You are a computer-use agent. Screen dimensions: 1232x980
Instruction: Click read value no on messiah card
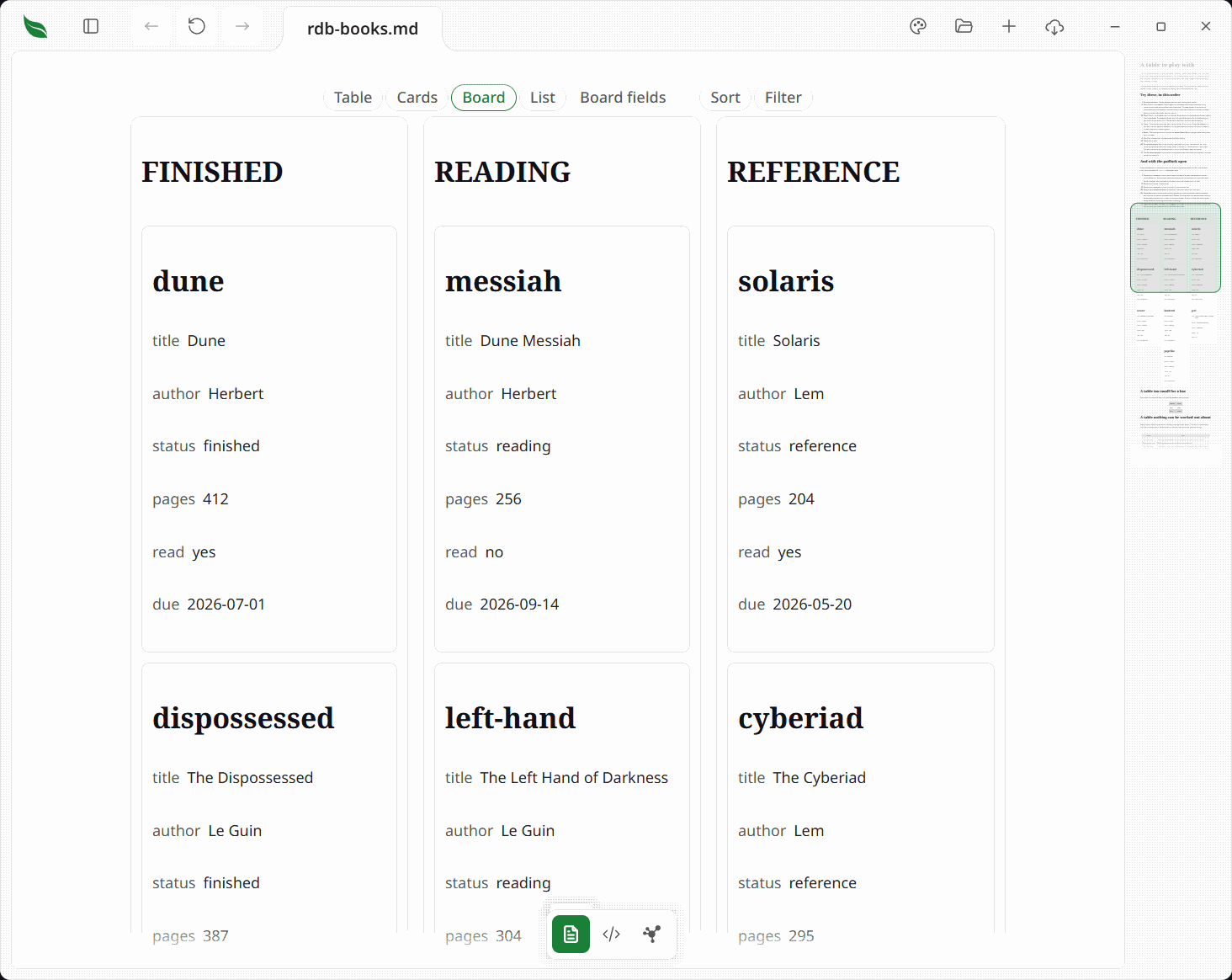point(494,552)
